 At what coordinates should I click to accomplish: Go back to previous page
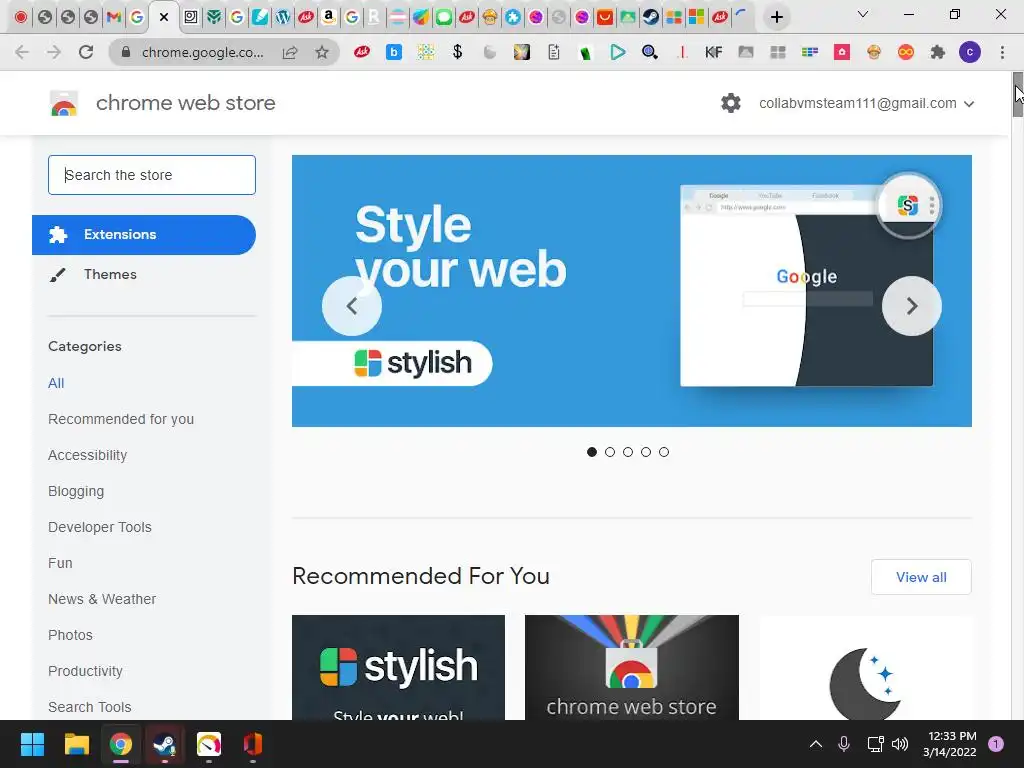pos(22,52)
